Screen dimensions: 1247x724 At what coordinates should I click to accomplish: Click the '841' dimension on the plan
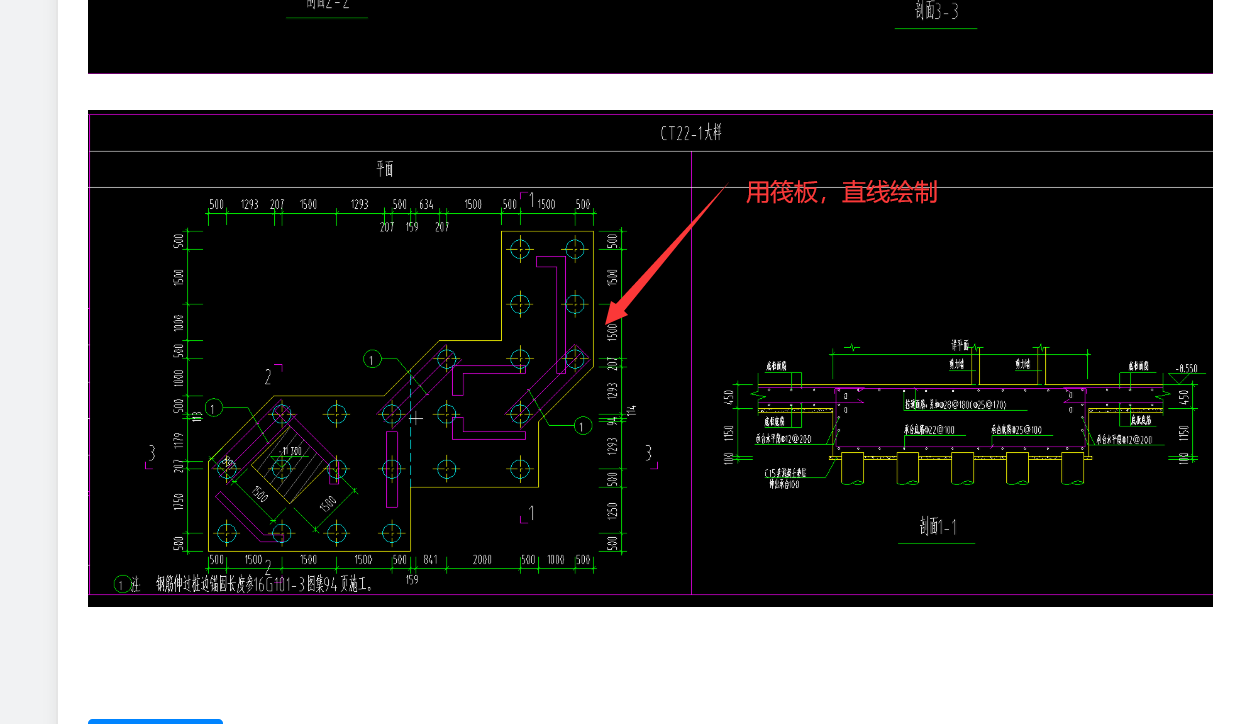pos(430,560)
